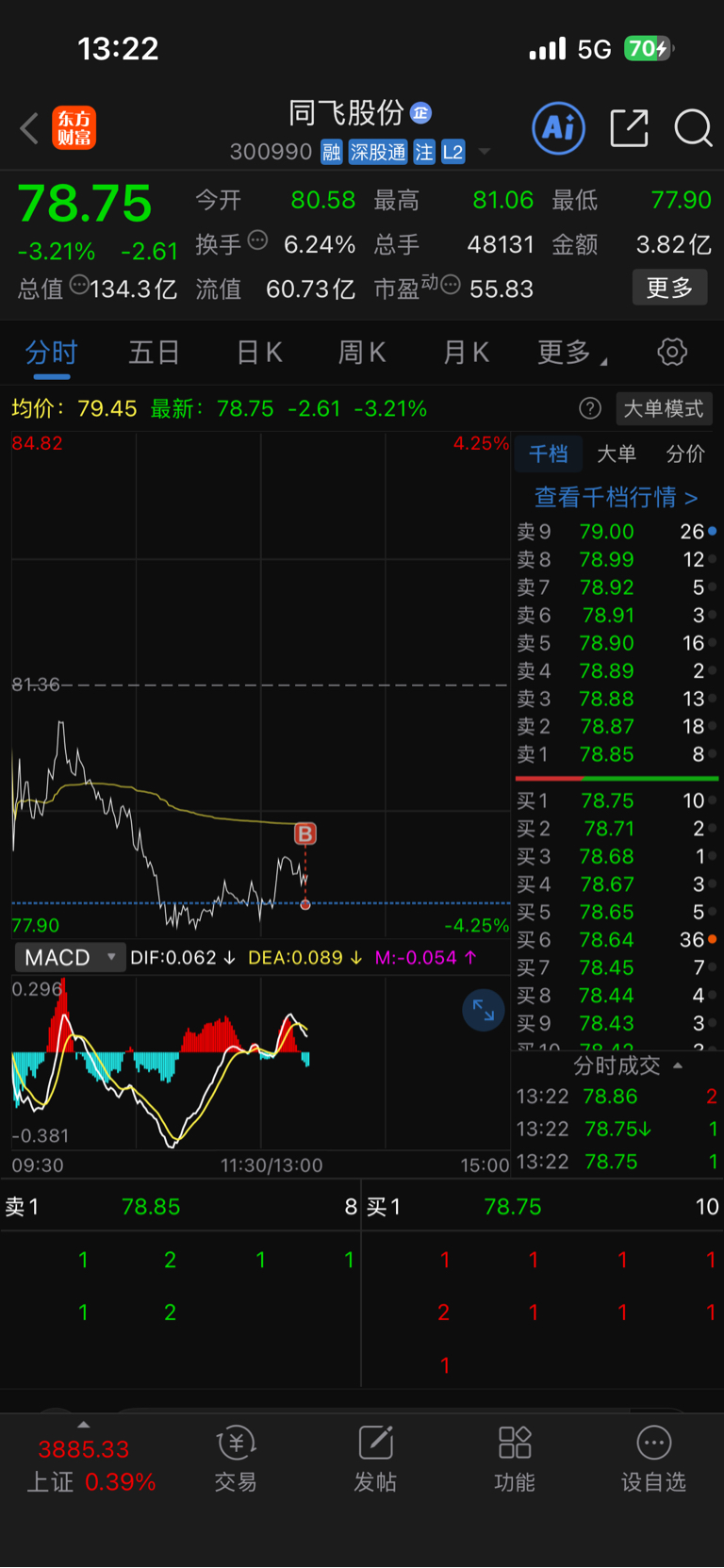Select the 大单 tab
Image resolution: width=724 pixels, height=1568 pixels.
(617, 454)
